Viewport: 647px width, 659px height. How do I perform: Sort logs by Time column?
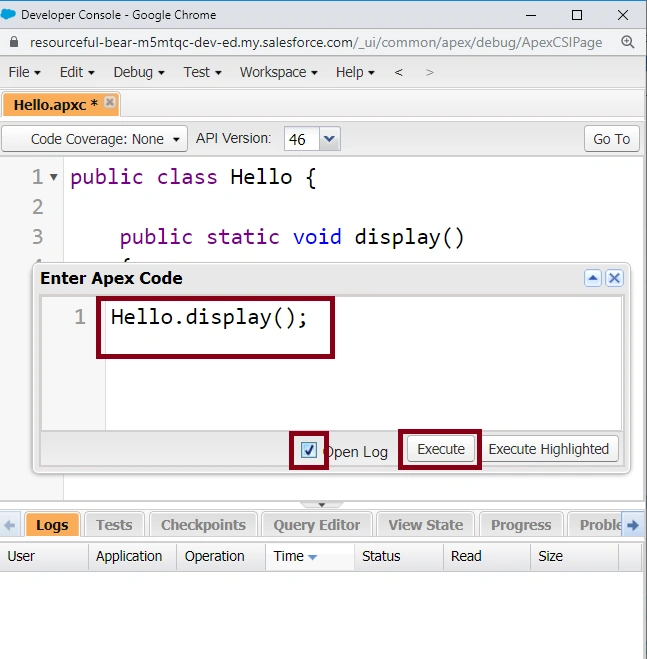point(310,556)
